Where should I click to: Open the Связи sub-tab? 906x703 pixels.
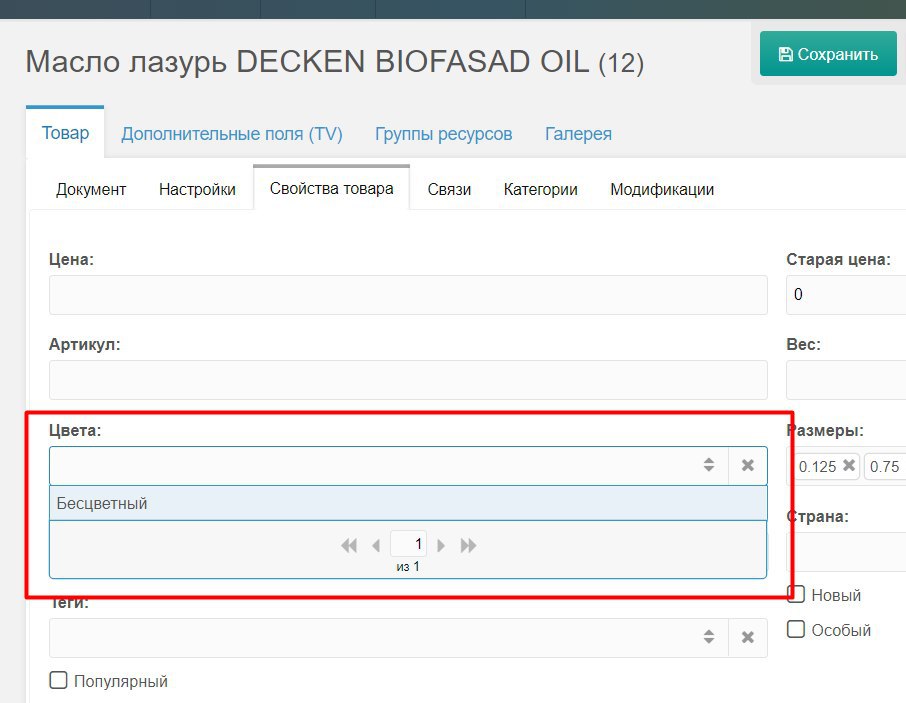coord(449,189)
